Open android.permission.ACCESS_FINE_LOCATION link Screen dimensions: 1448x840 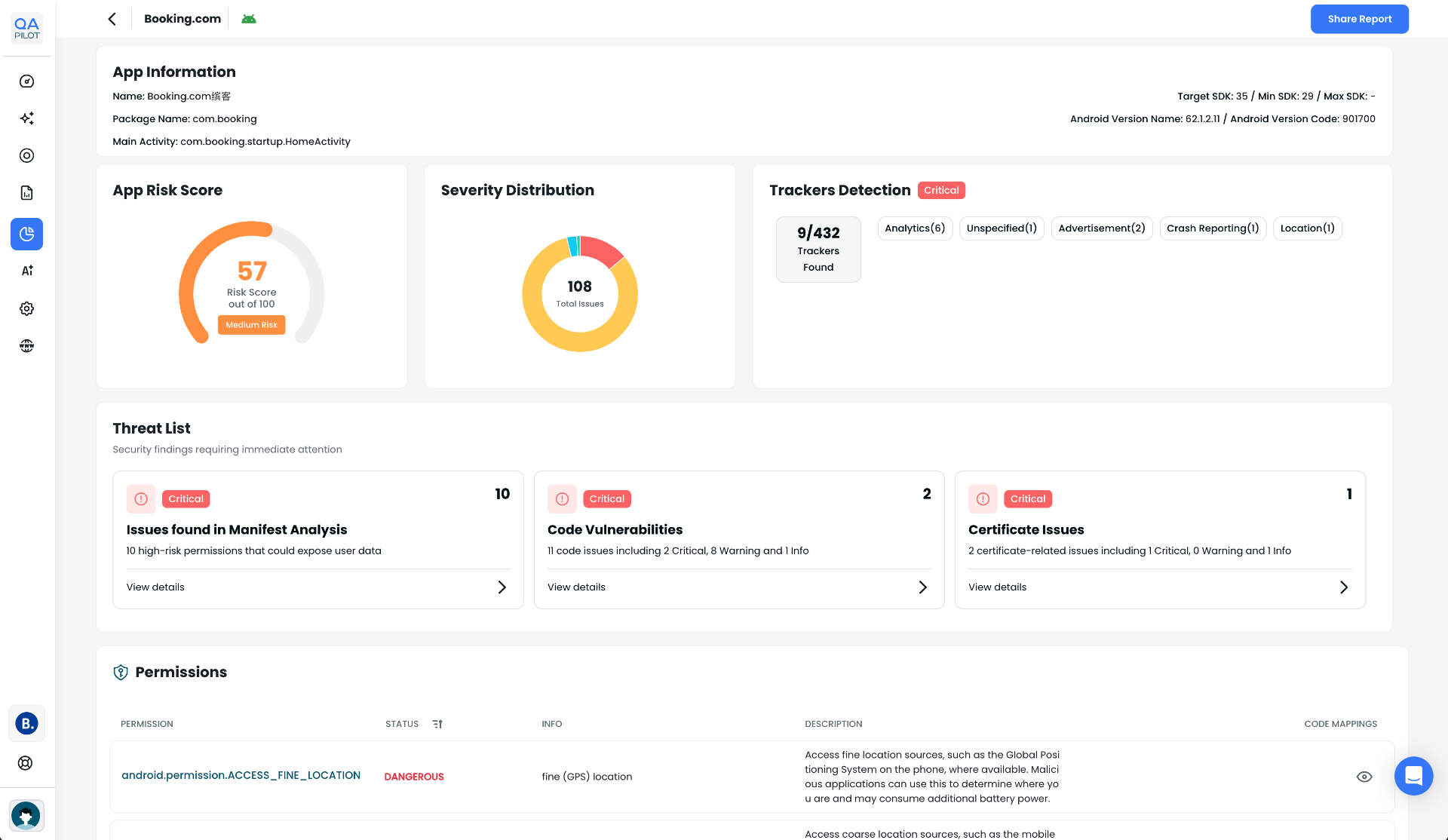pos(241,775)
